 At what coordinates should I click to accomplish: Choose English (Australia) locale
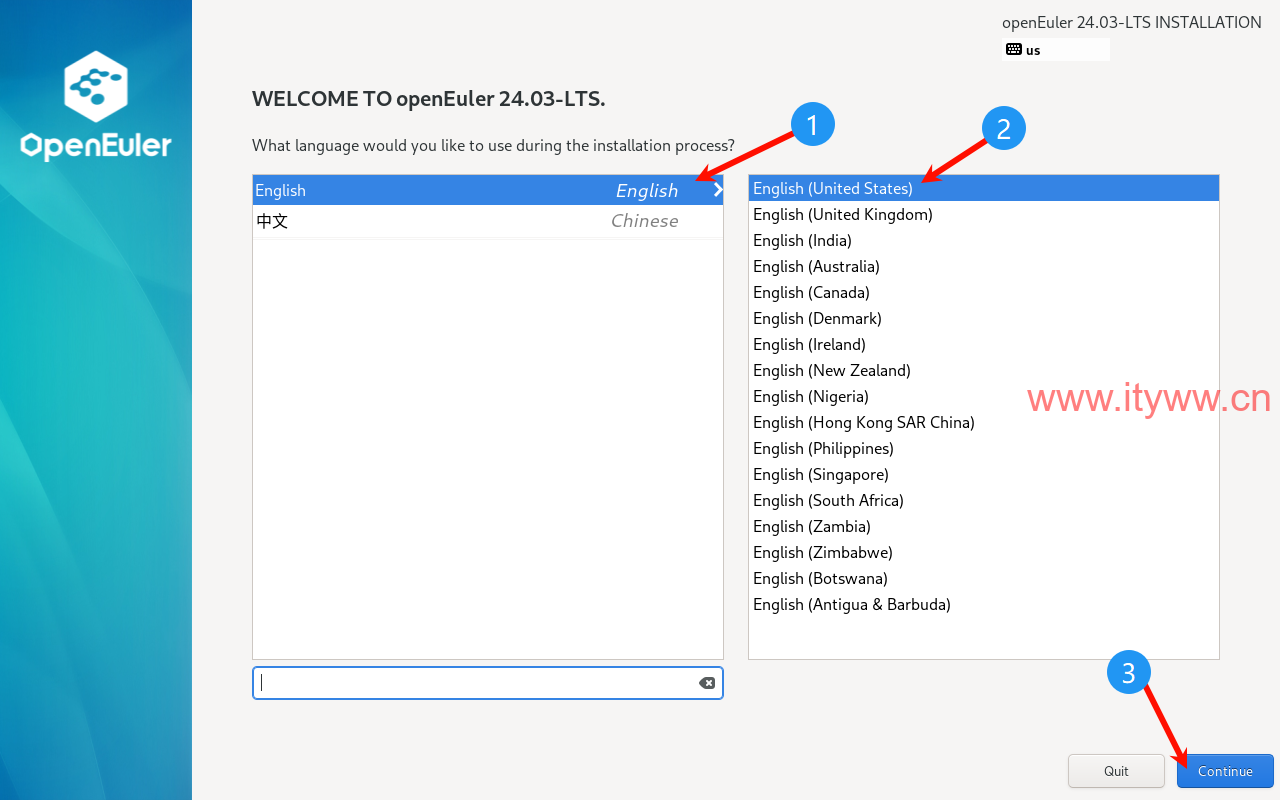(984, 266)
